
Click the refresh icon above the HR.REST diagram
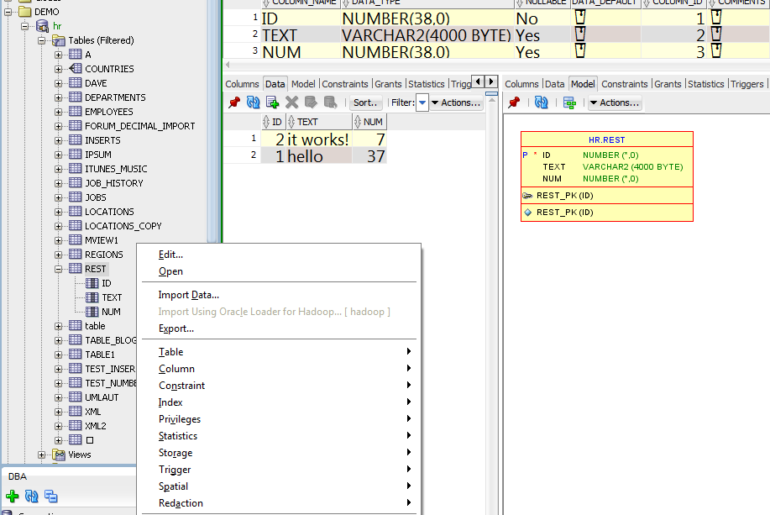tap(541, 103)
